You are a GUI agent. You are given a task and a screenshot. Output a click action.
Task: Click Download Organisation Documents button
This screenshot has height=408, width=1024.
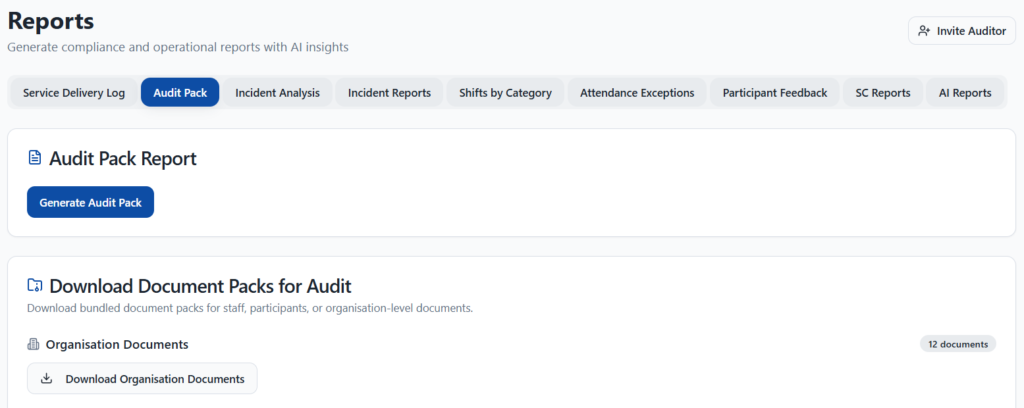click(142, 379)
